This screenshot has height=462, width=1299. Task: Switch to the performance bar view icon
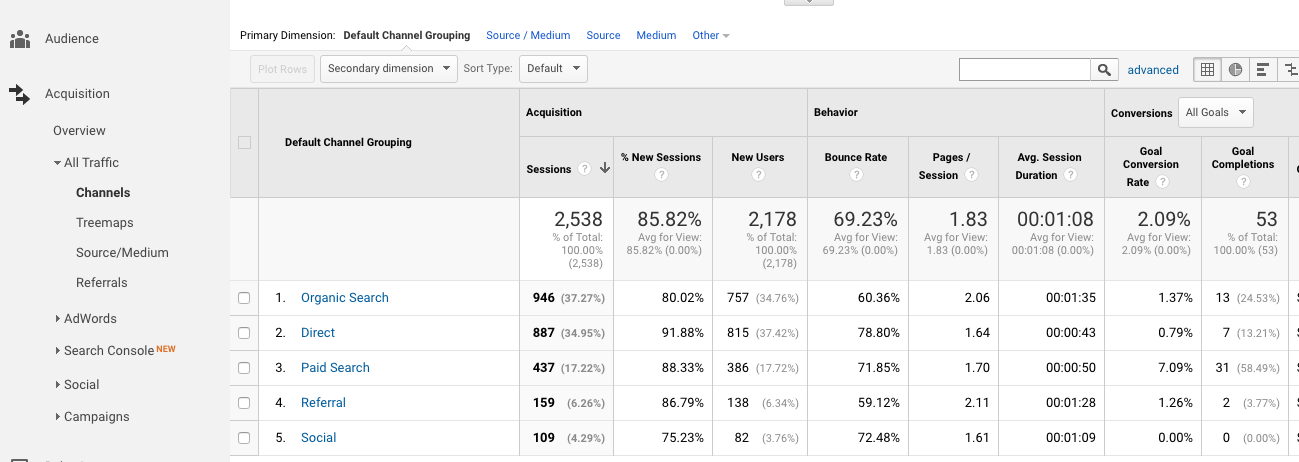1263,69
